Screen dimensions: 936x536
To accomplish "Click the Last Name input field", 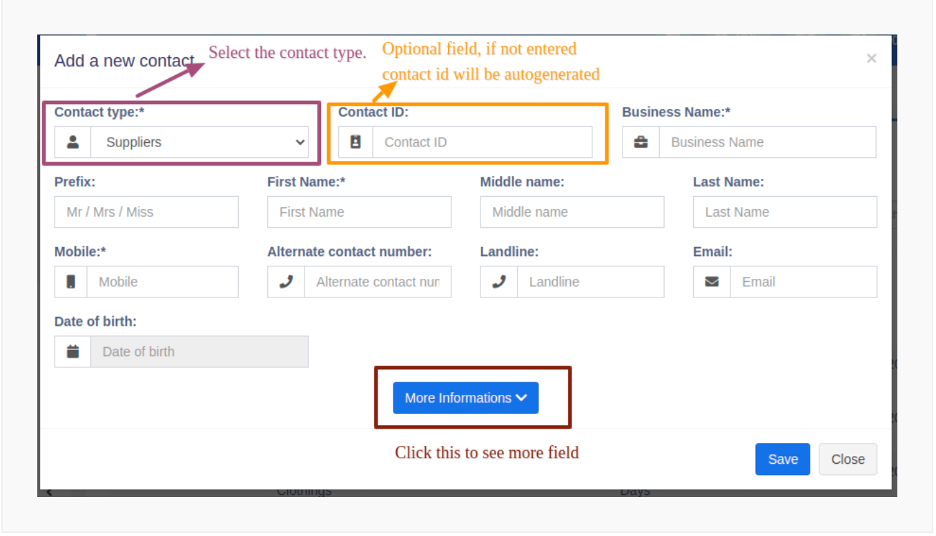I will click(x=785, y=212).
